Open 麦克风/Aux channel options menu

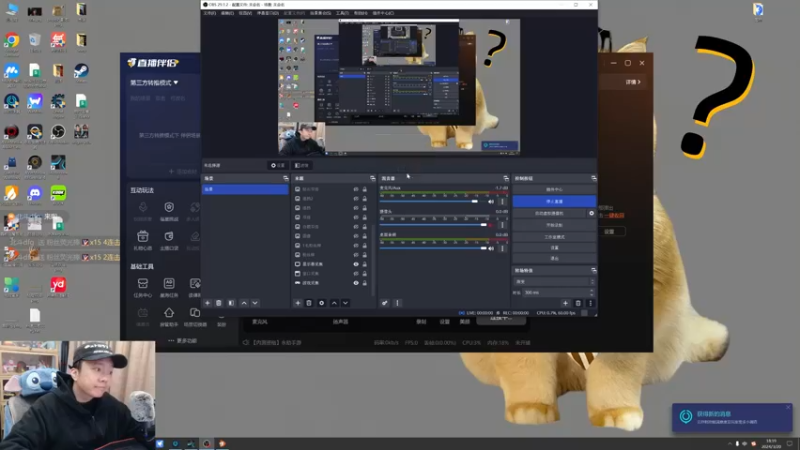click(x=502, y=202)
